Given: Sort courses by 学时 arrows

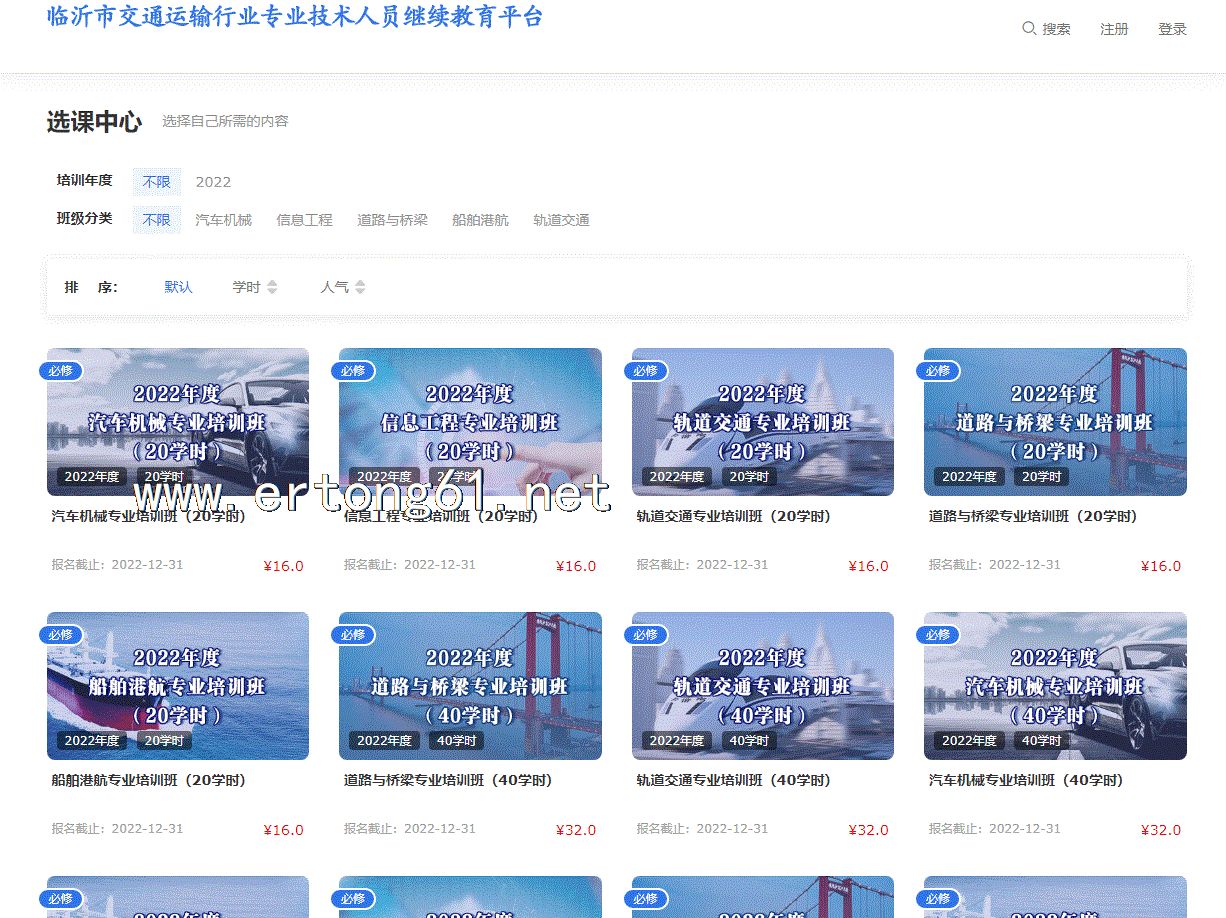Looking at the screenshot, I should pos(272,287).
